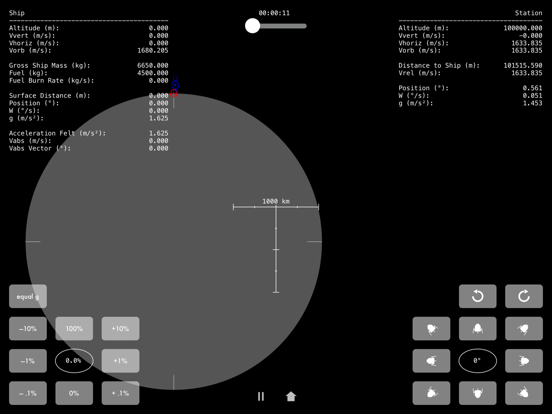Screen dimensions: 552x414
Task: Set throttle to 100%
Action: [74, 328]
